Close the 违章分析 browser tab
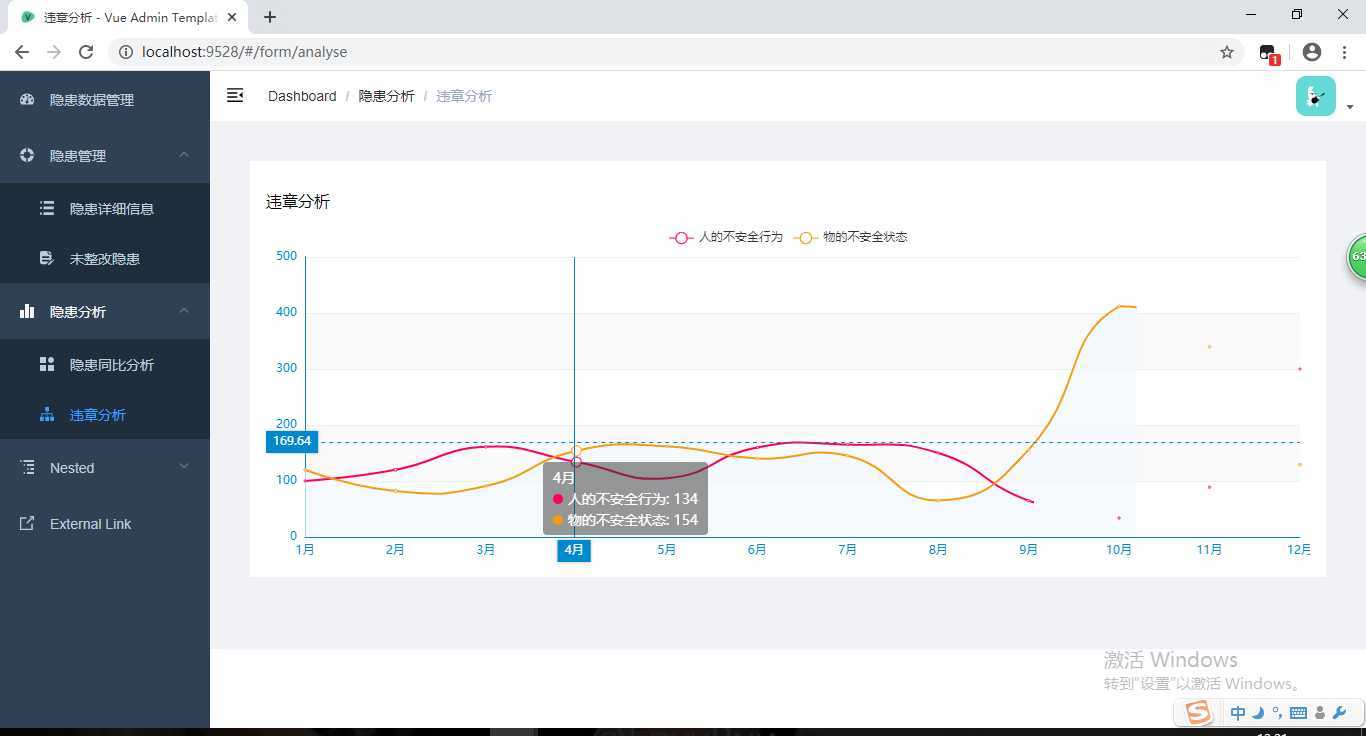Screen dimensions: 1366x736 click(x=233, y=17)
